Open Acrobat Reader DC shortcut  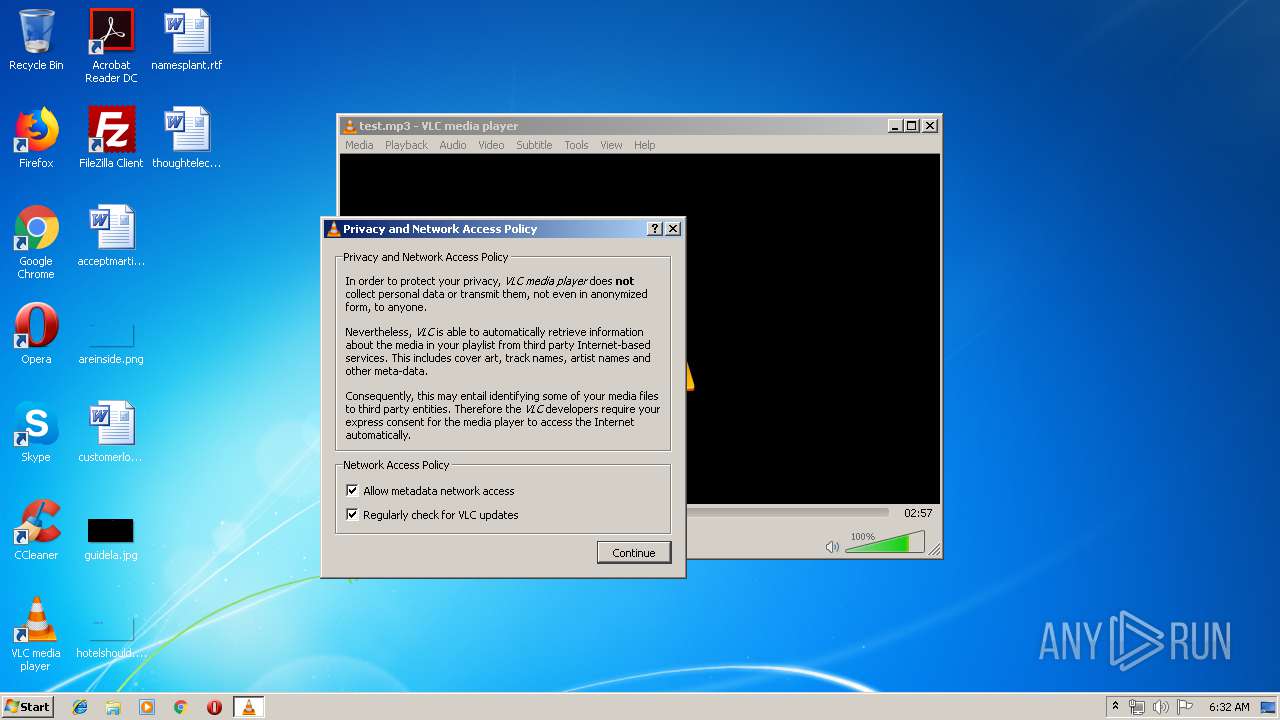(x=111, y=46)
